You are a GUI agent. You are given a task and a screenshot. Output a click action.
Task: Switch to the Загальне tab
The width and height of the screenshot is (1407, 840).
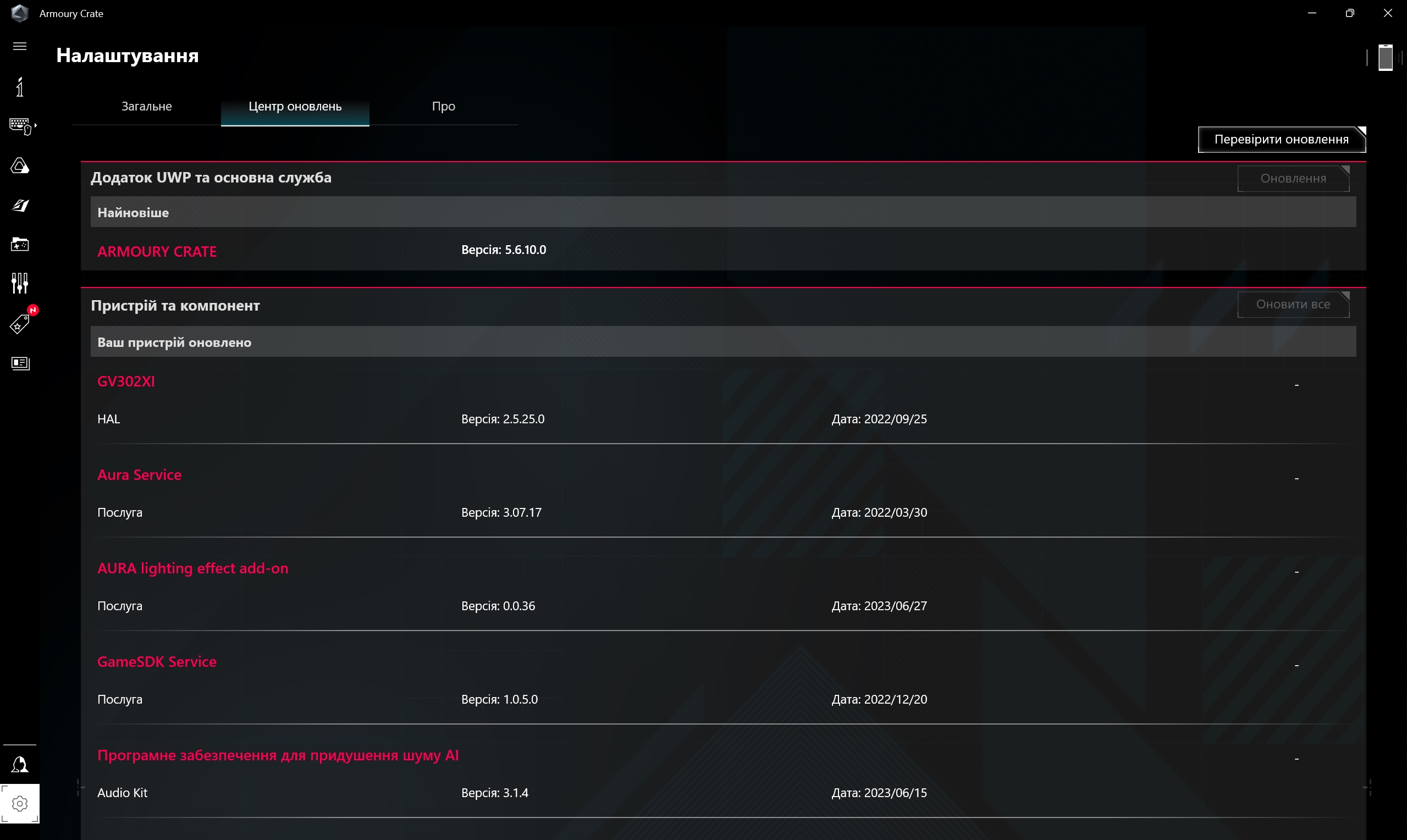pos(147,107)
